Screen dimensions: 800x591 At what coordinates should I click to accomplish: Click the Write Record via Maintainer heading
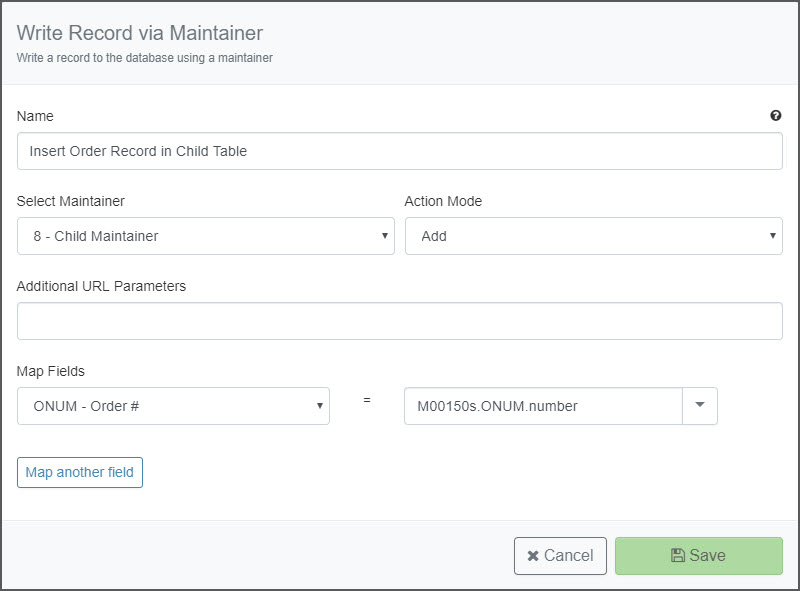[140, 33]
